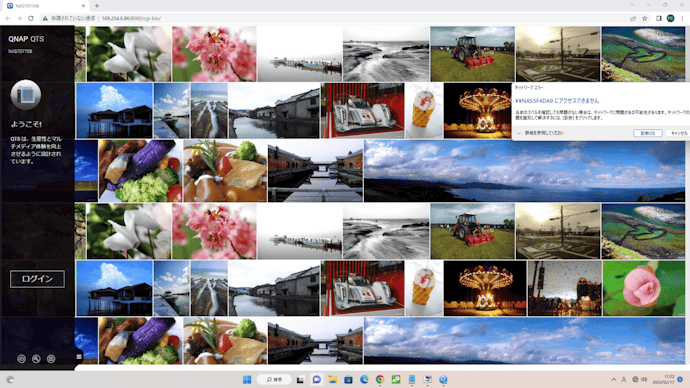The width and height of the screenshot is (690, 388).
Task: Click the not-secure warning icon in address bar
Action: click(x=45, y=18)
